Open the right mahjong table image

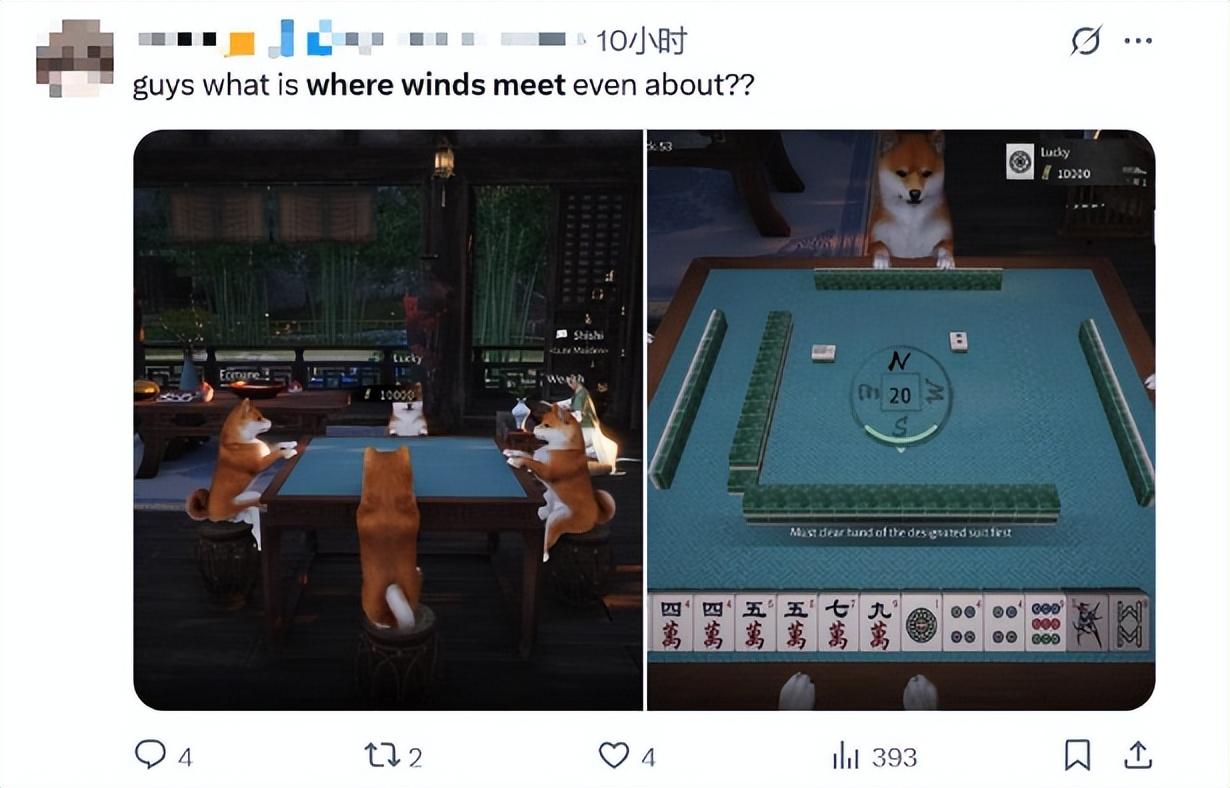pyautogui.click(x=901, y=420)
